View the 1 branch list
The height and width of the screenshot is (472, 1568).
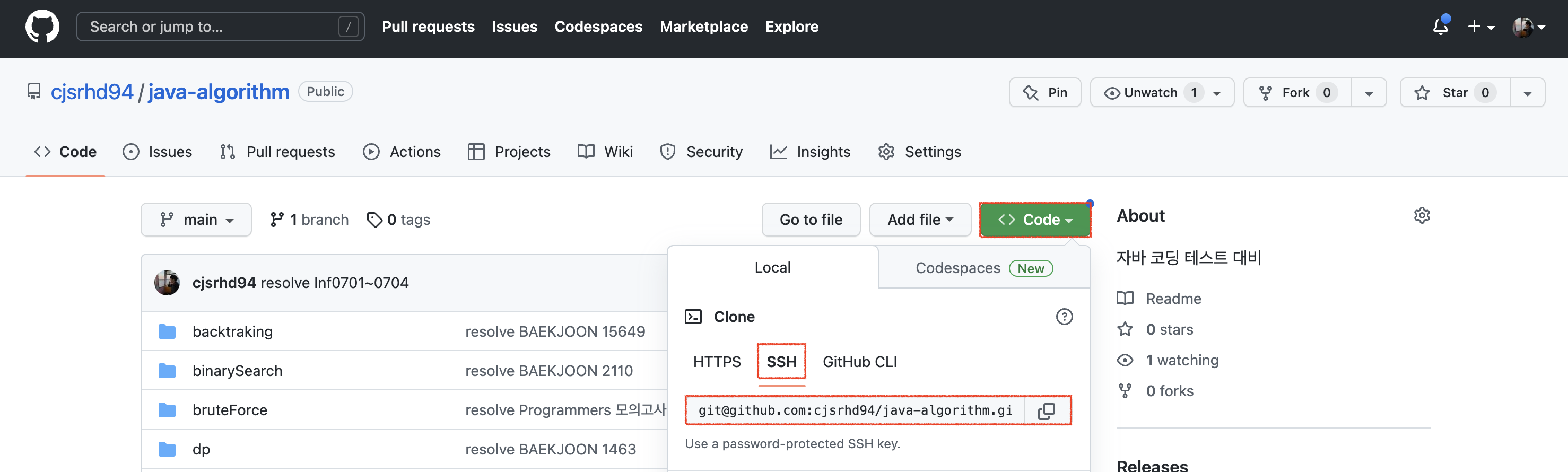click(309, 220)
